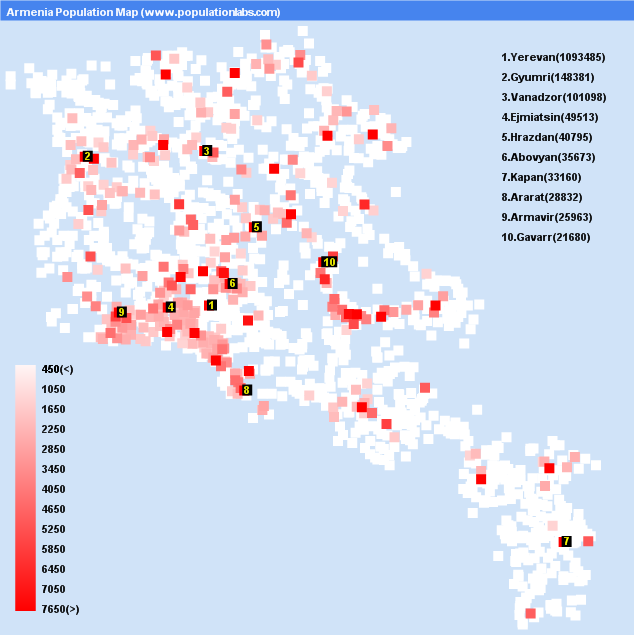This screenshot has width=634, height=635.
Task: Select the 4050 legend value
Action: pos(53,489)
